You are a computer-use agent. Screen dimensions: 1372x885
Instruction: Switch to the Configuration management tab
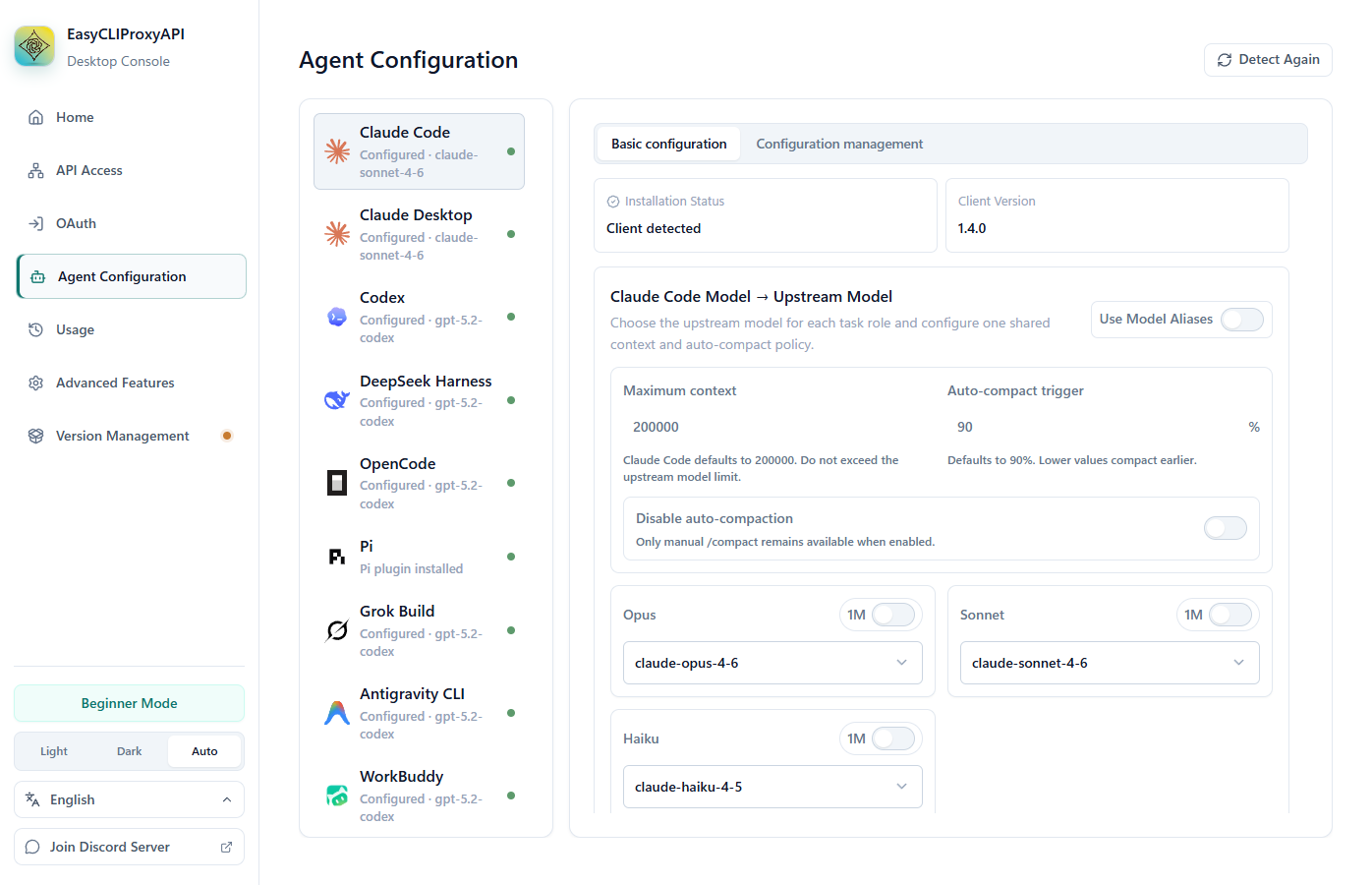click(x=839, y=144)
